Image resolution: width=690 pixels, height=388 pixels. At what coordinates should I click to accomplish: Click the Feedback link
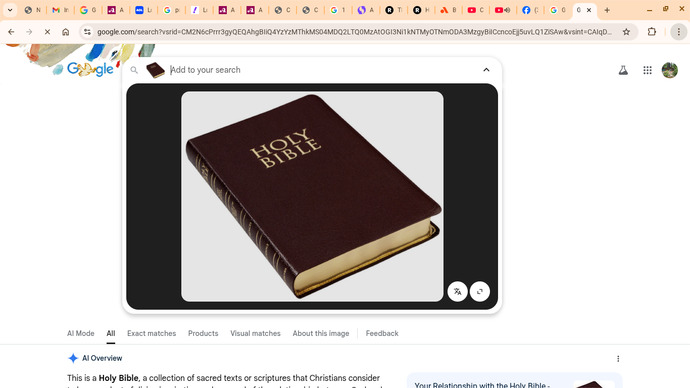pos(382,333)
